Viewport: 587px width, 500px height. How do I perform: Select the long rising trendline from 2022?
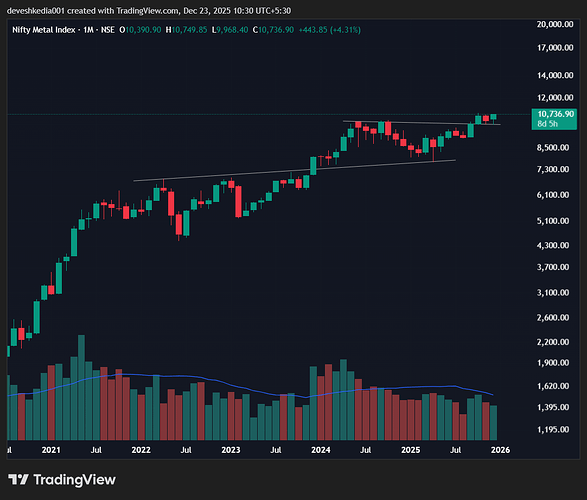click(x=295, y=171)
